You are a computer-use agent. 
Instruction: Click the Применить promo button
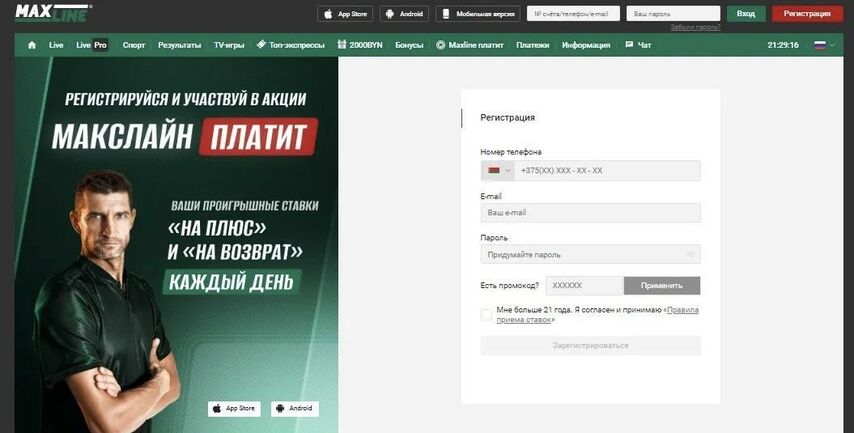point(662,285)
